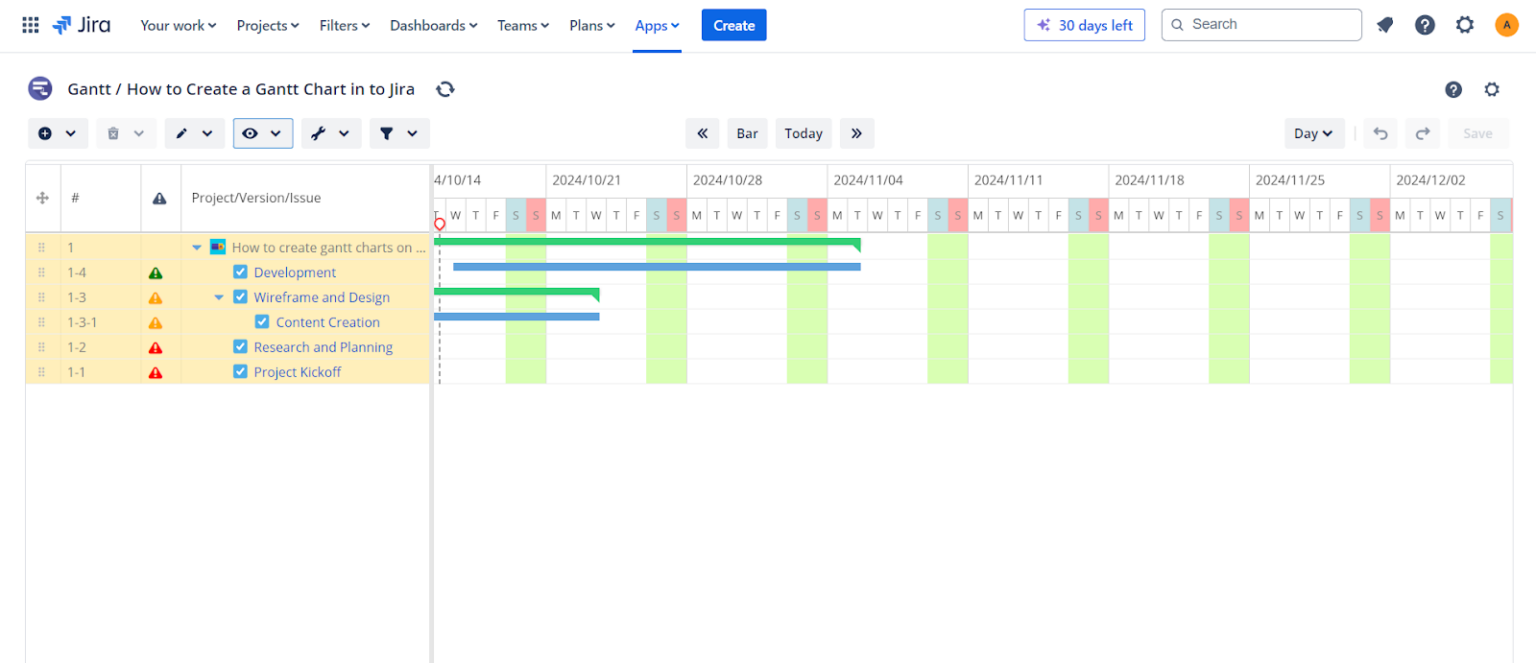Open the eye view options dropdown
The image size is (1536, 663).
263,133
